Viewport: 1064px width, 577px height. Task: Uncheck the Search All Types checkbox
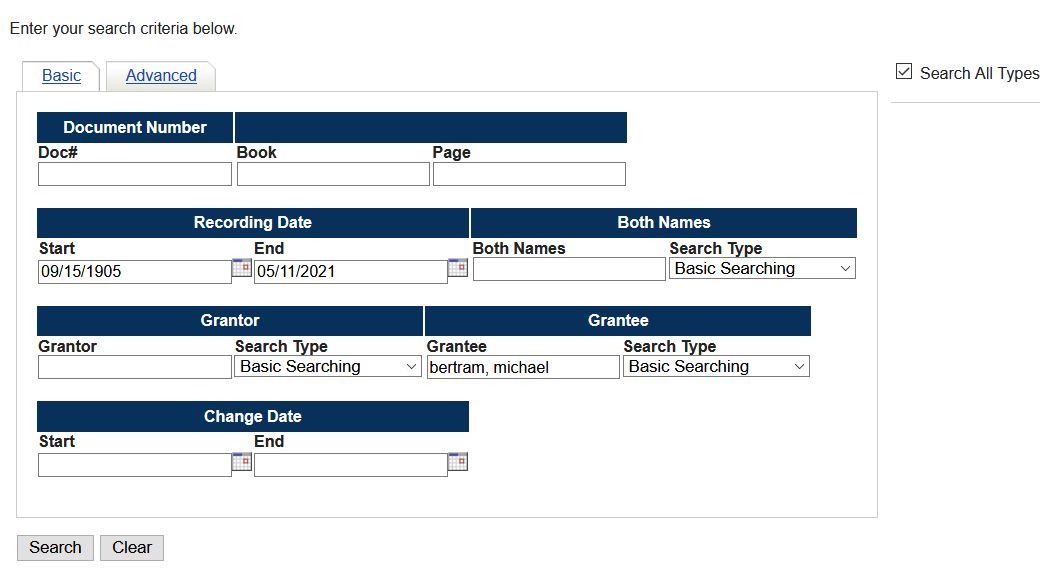pos(904,71)
